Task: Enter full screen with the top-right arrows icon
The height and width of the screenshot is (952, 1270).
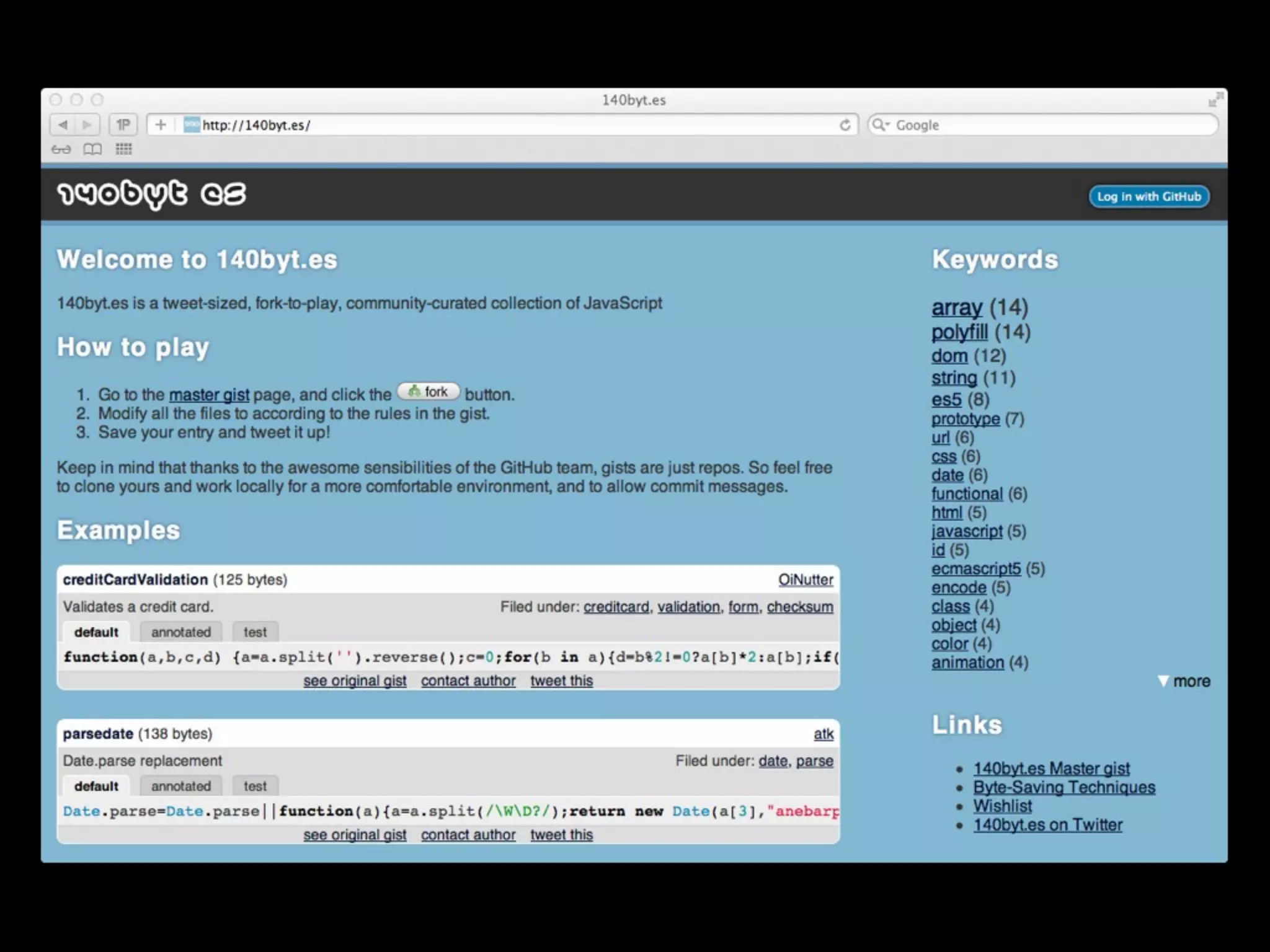Action: [1215, 100]
